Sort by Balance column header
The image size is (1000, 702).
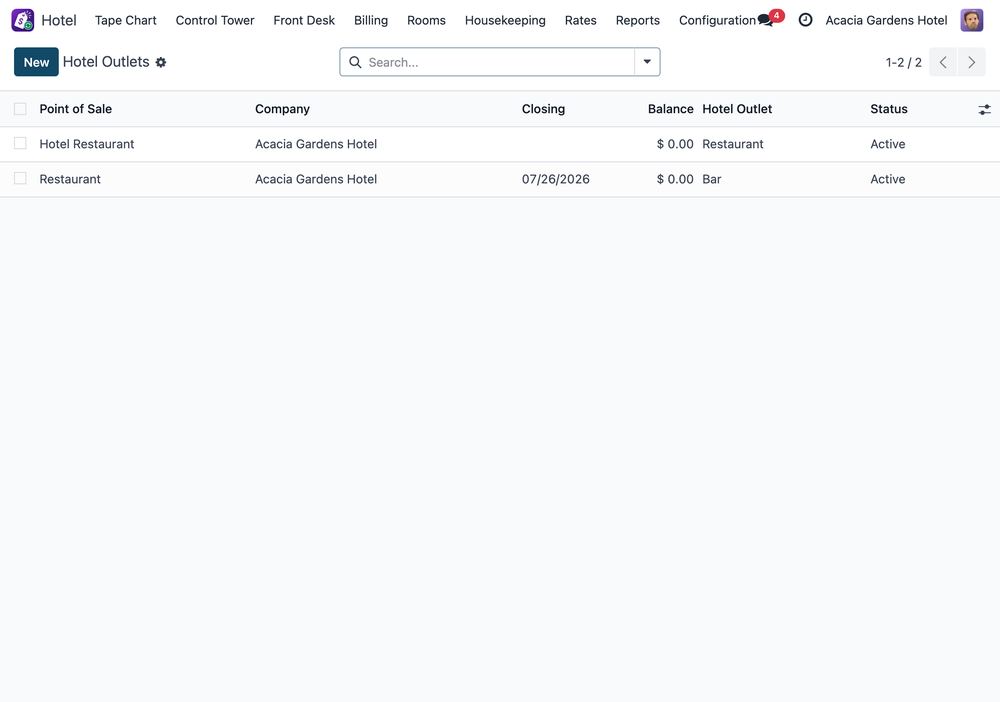pyautogui.click(x=670, y=109)
